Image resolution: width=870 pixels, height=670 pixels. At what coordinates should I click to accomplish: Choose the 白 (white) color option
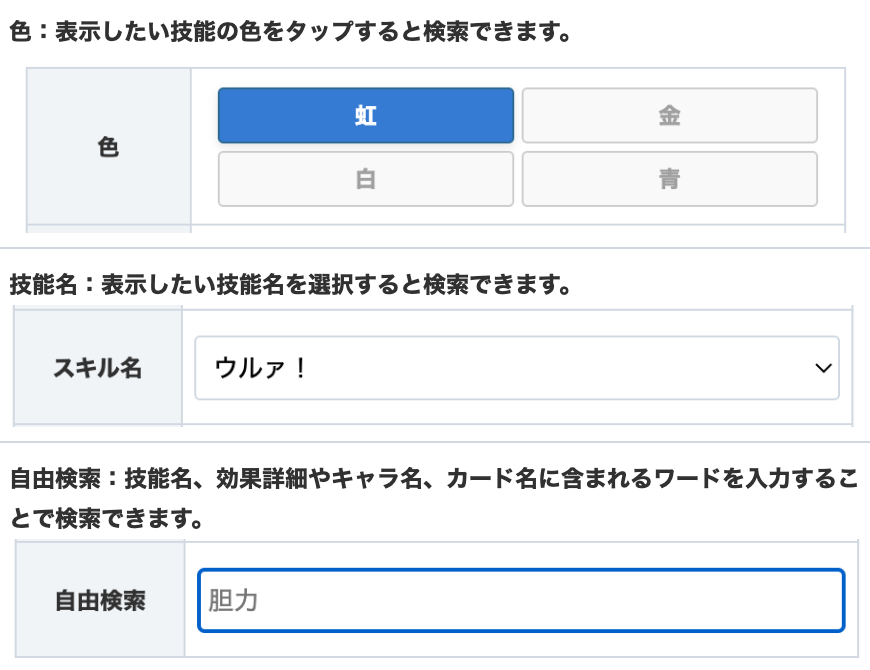pos(365,179)
